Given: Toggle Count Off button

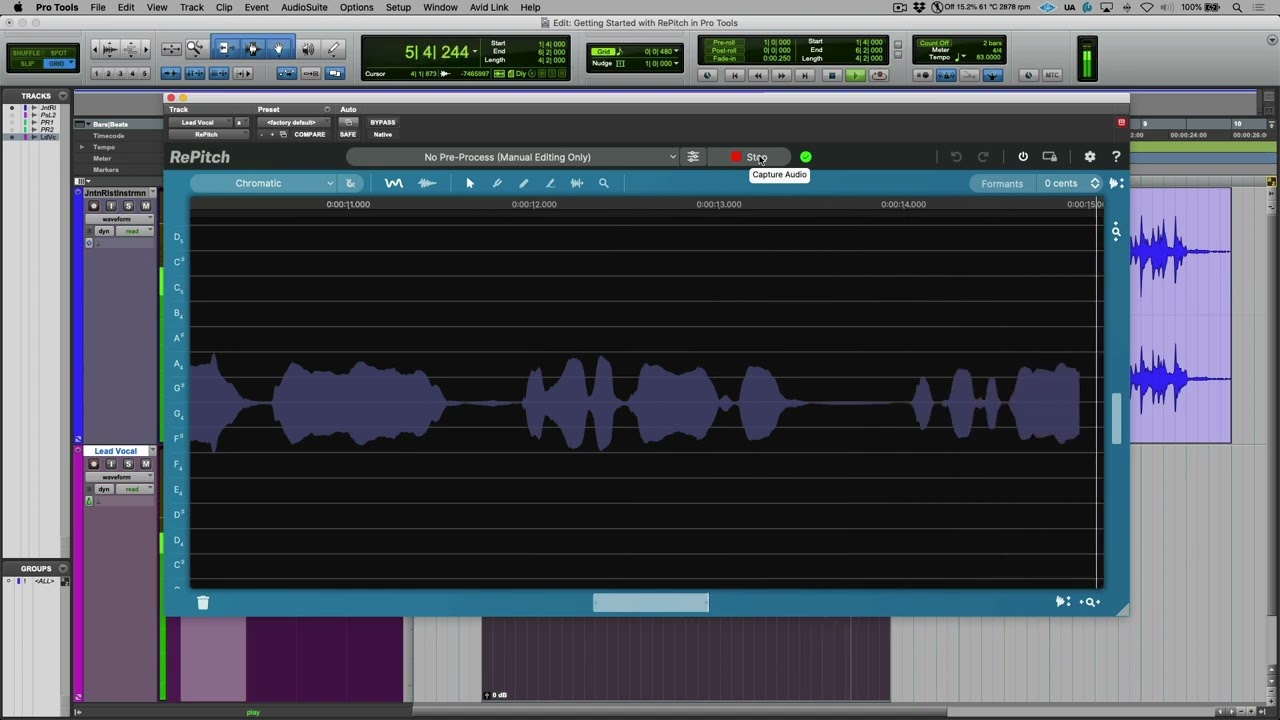Looking at the screenshot, I should [x=934, y=43].
